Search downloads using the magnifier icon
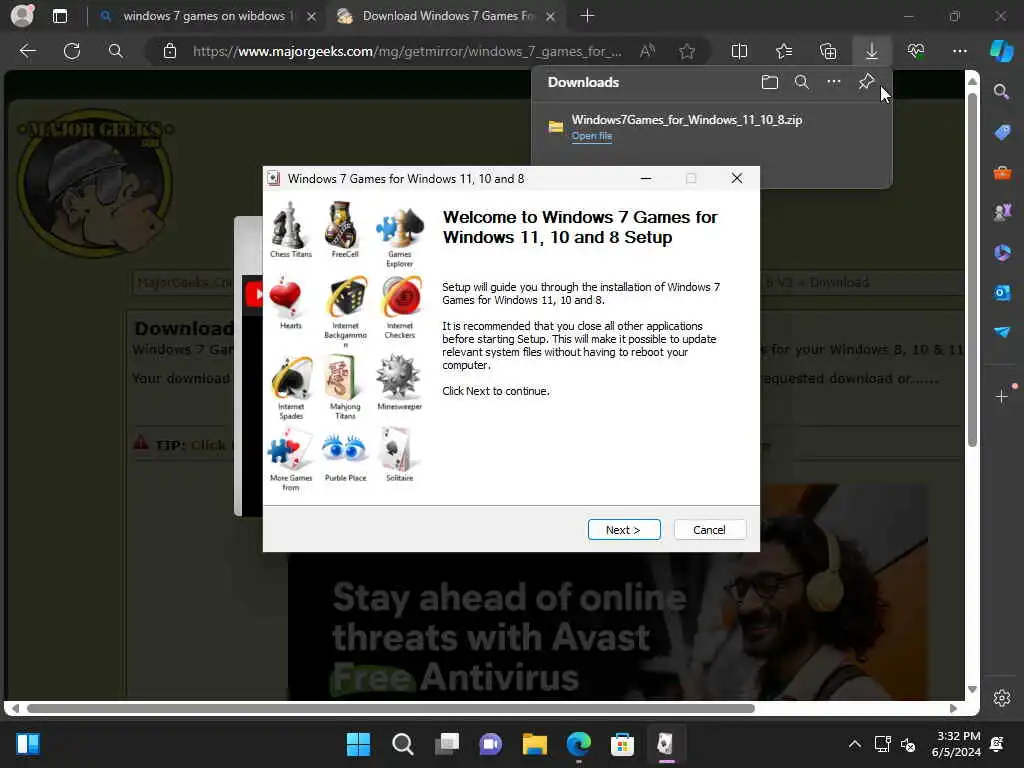Screen dimensions: 1024x768 [801, 82]
